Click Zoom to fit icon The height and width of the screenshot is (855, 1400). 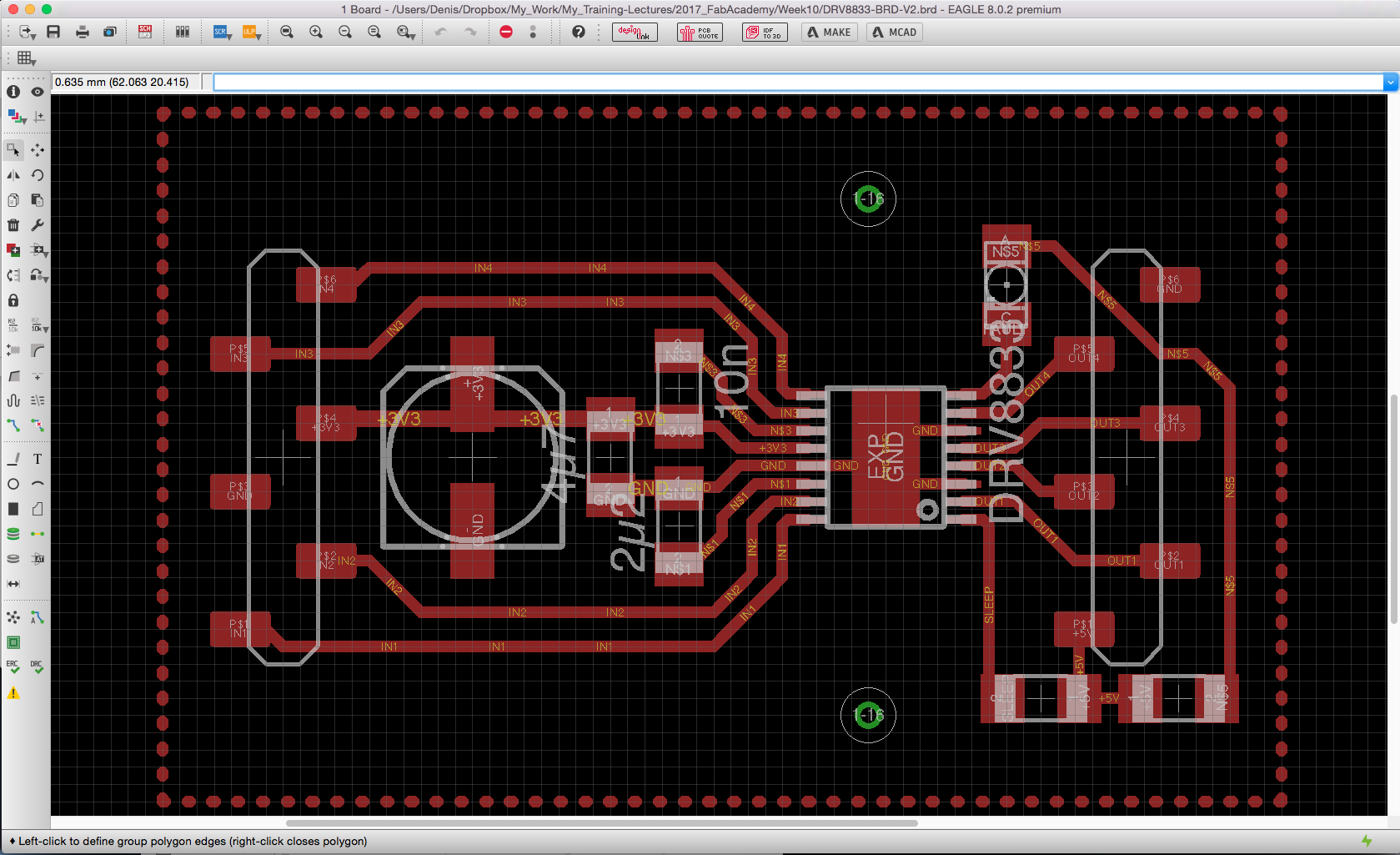tap(287, 32)
